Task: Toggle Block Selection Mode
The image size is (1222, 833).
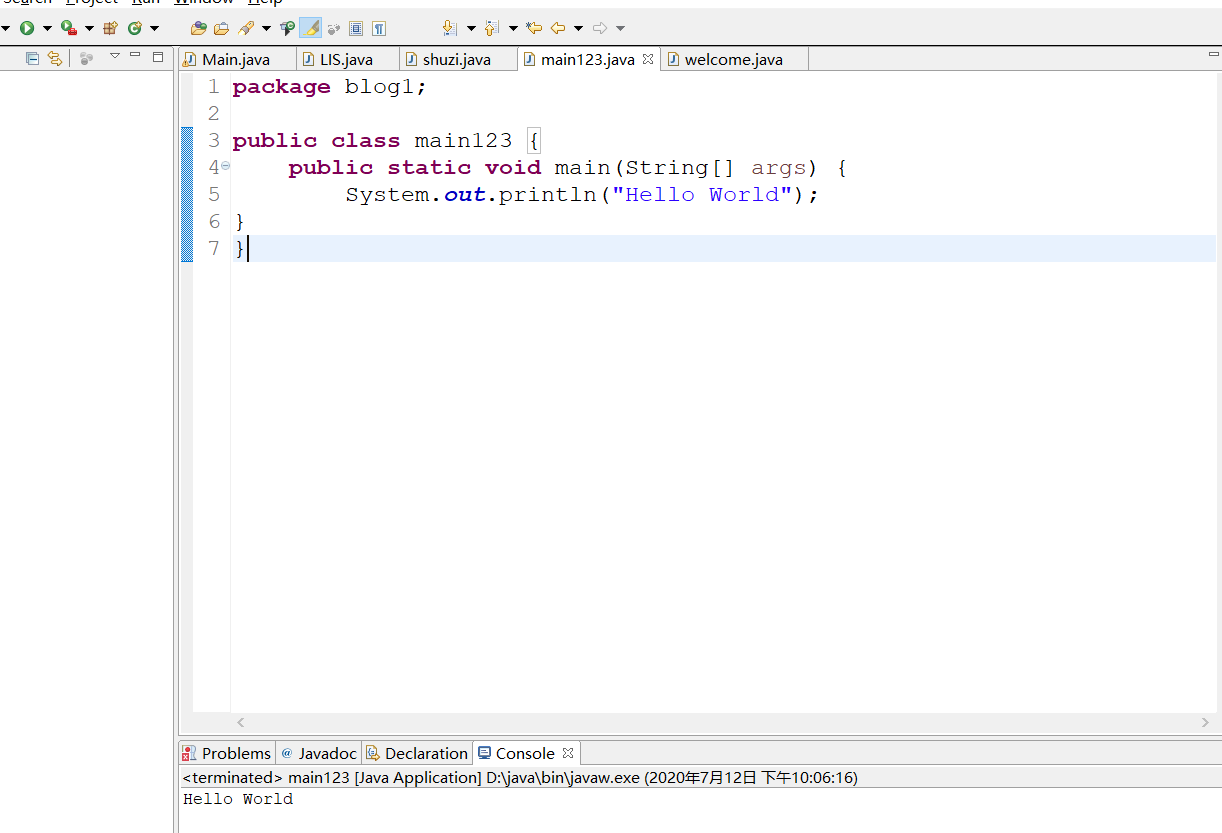Action: 356,28
